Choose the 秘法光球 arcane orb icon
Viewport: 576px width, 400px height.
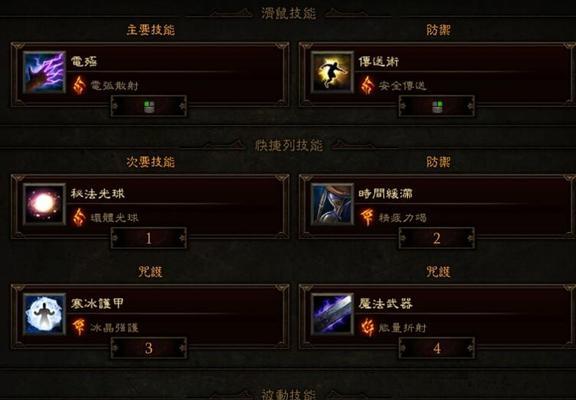click(44, 204)
